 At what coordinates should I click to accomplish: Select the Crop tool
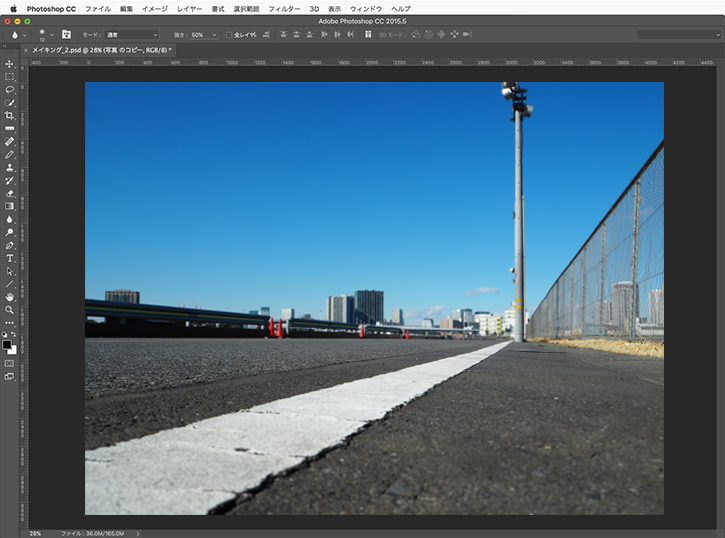pyautogui.click(x=9, y=116)
